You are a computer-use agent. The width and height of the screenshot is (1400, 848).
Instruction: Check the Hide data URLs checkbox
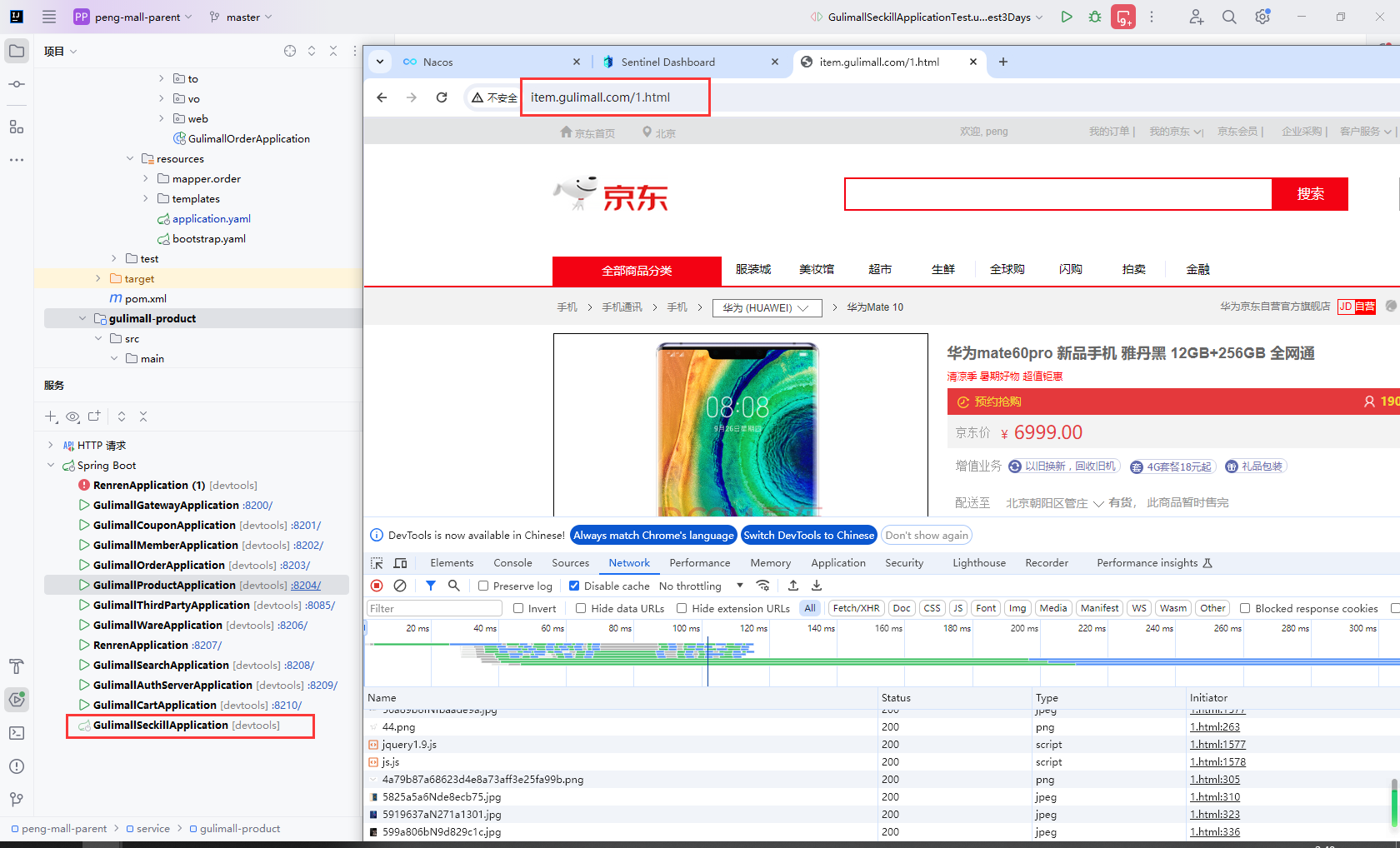pyautogui.click(x=581, y=608)
